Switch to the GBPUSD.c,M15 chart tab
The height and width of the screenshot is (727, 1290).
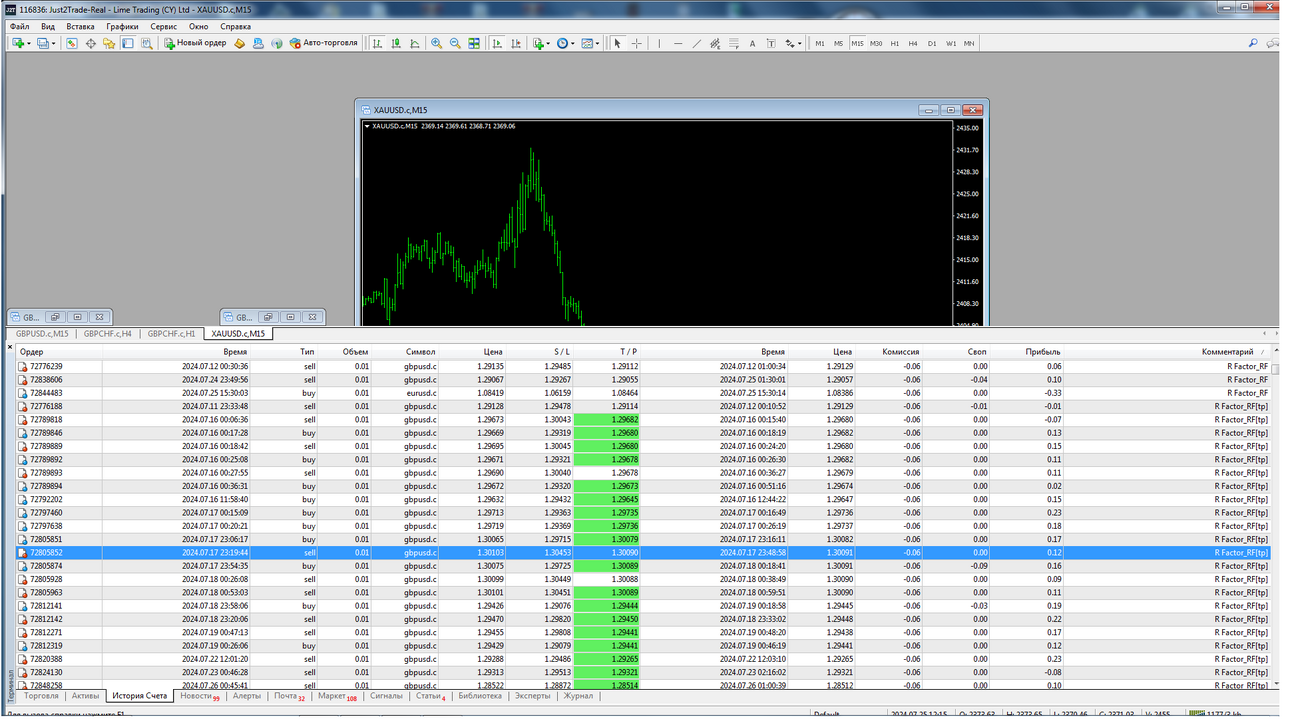(x=42, y=333)
